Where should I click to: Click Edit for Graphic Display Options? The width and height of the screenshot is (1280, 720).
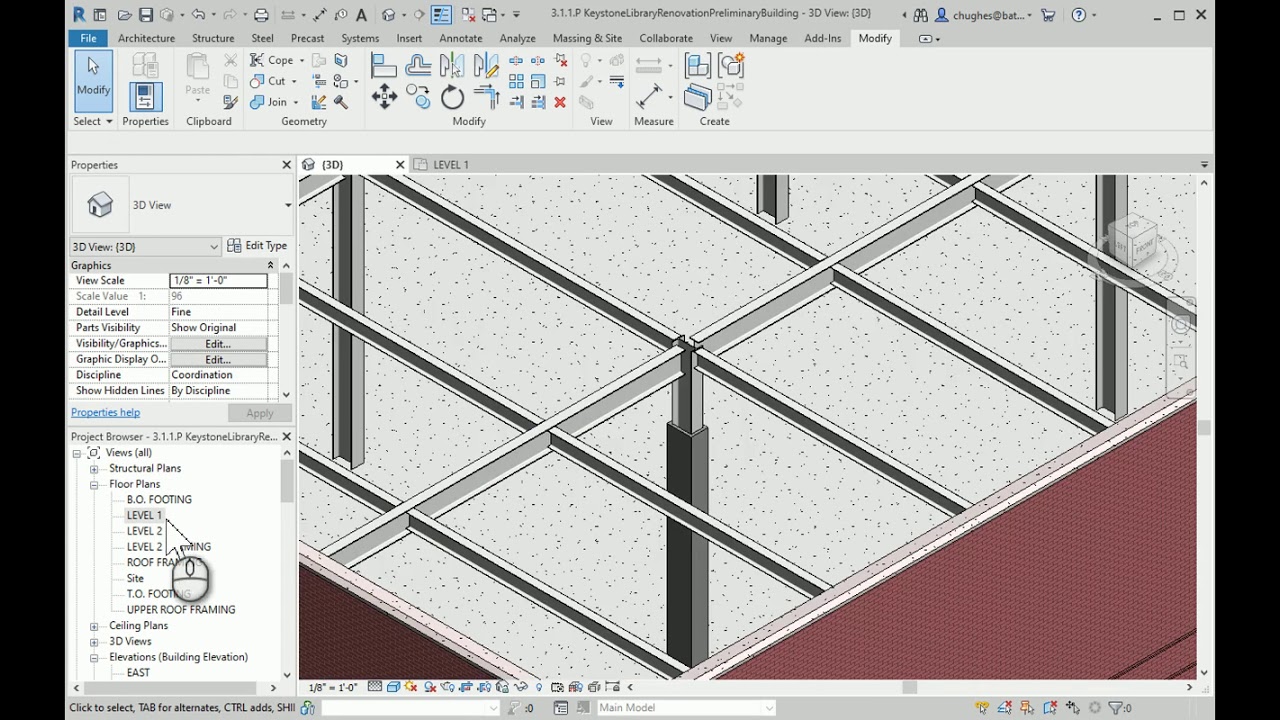tap(218, 360)
